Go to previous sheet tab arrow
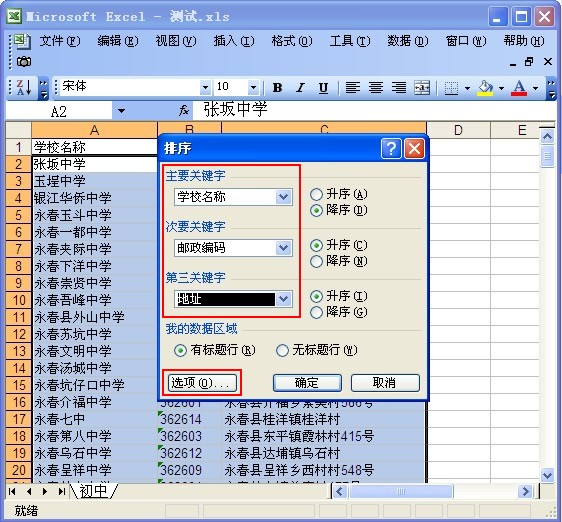 [29, 492]
